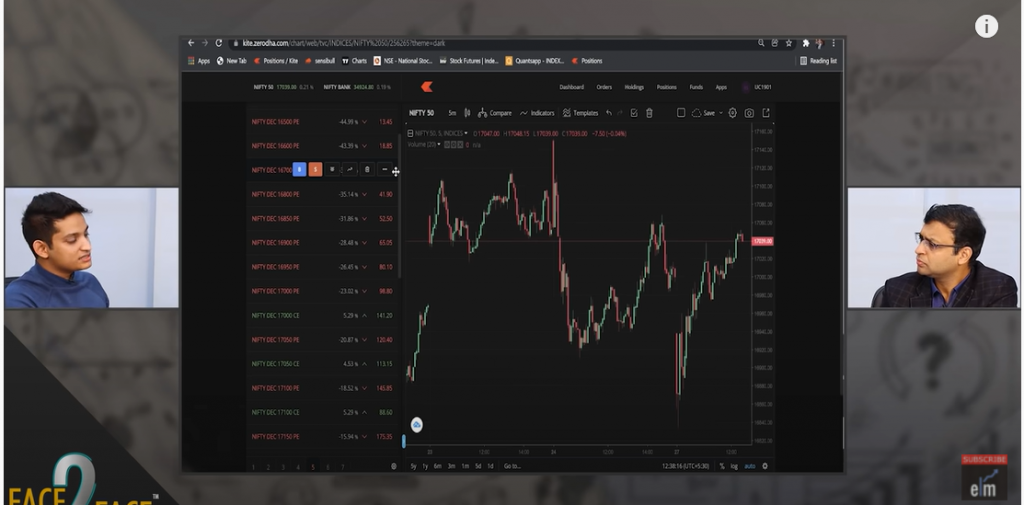Take a chart snapshot with camera icon
1024x505 pixels.
[x=749, y=113]
